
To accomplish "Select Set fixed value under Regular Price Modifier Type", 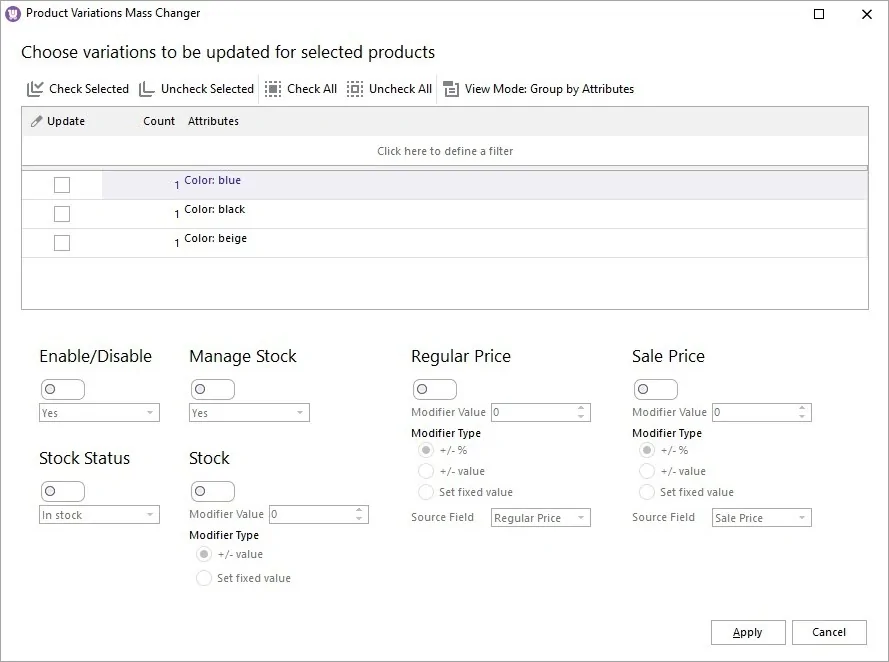I will pyautogui.click(x=424, y=492).
